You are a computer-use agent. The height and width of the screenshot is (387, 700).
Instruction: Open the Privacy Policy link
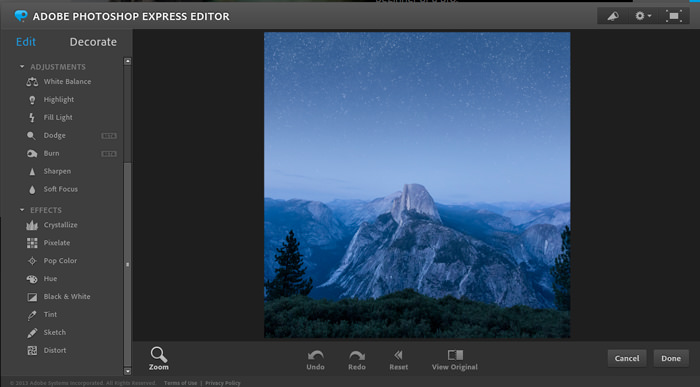tap(223, 383)
